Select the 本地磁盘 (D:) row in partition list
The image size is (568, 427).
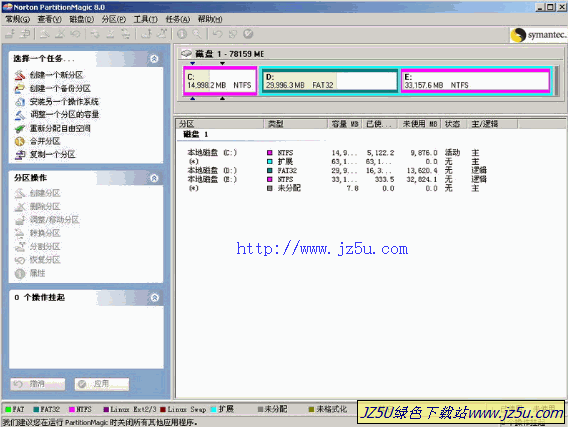click(x=337, y=170)
